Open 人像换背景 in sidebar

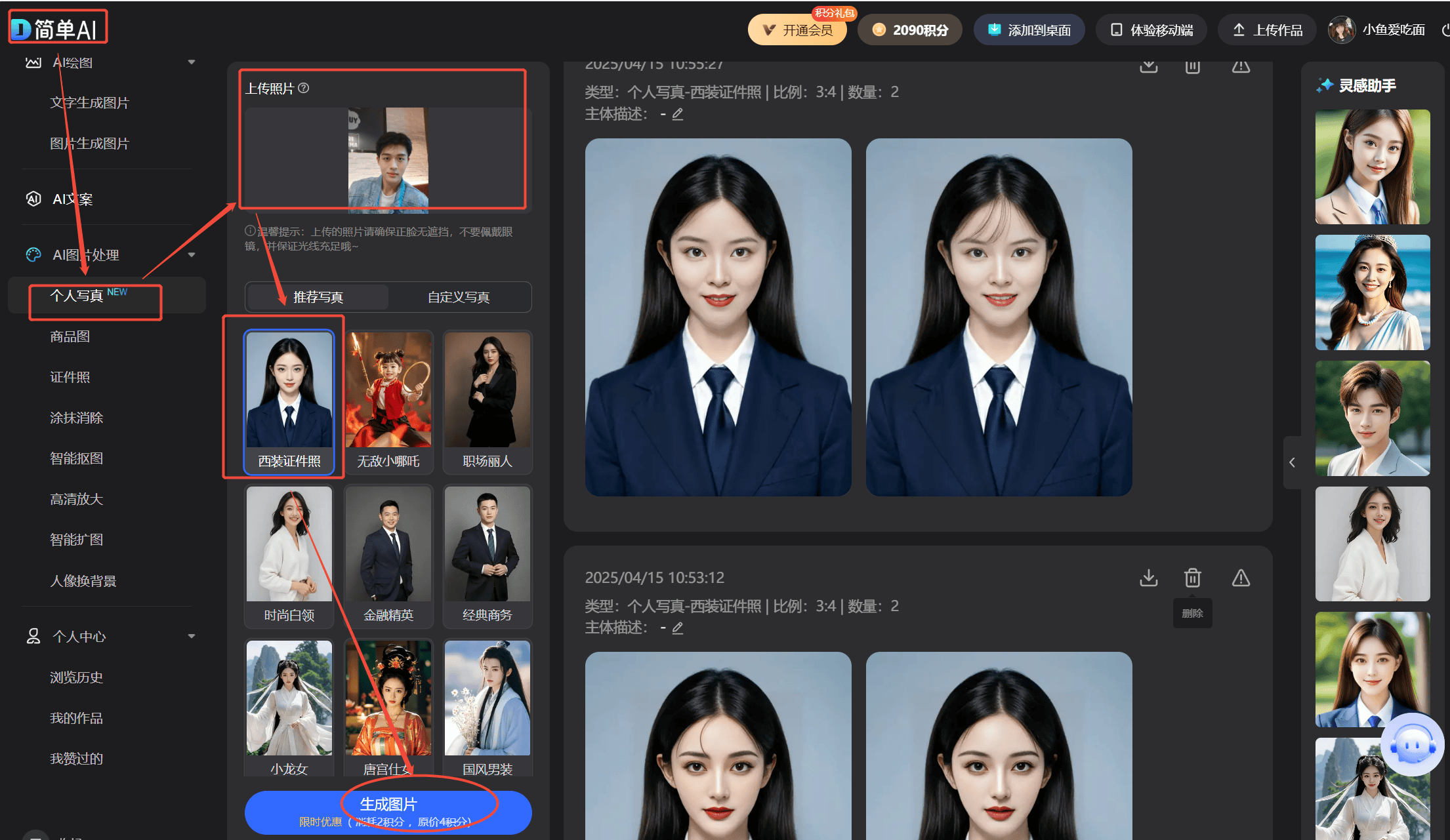[x=83, y=582]
